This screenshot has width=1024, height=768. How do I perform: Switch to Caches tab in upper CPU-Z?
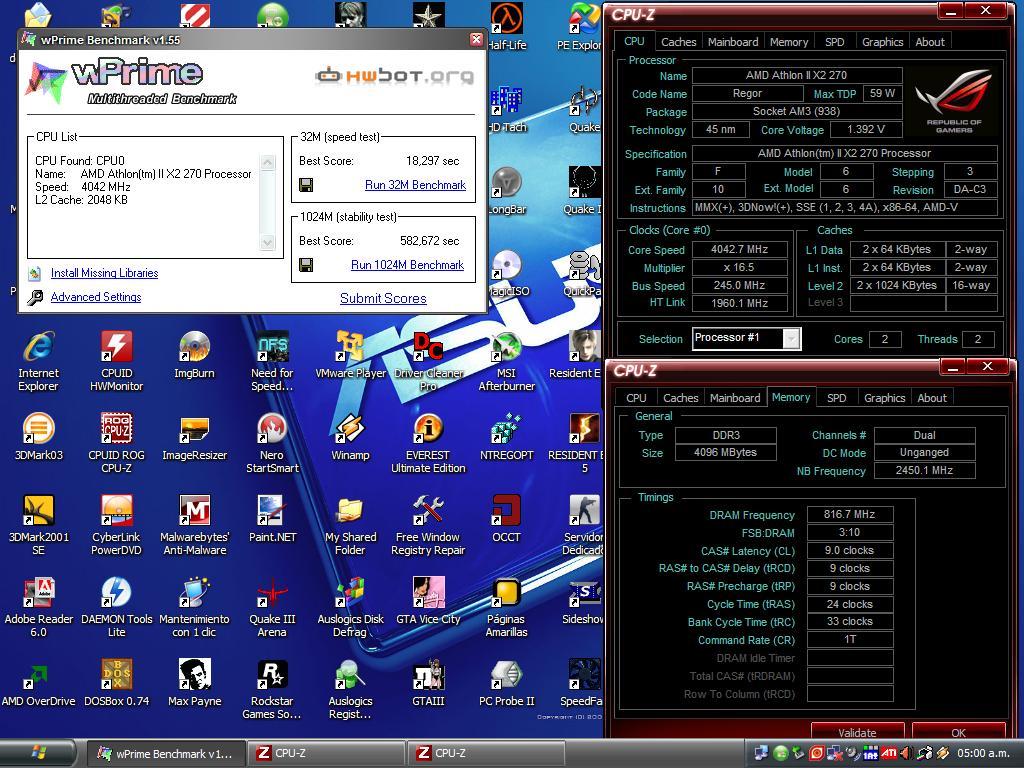pyautogui.click(x=679, y=42)
